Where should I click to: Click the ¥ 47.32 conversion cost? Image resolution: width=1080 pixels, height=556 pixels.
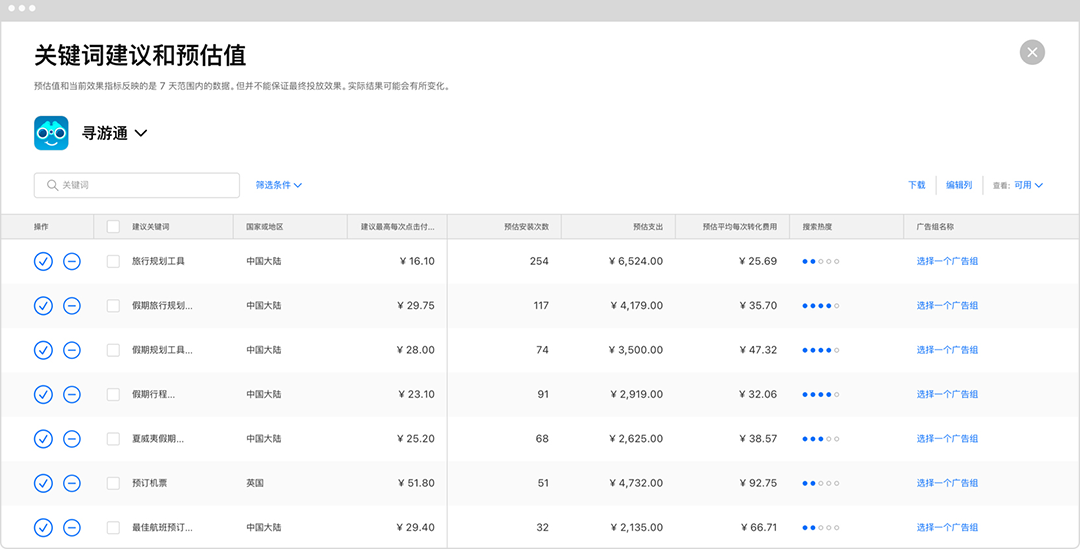(x=758, y=350)
